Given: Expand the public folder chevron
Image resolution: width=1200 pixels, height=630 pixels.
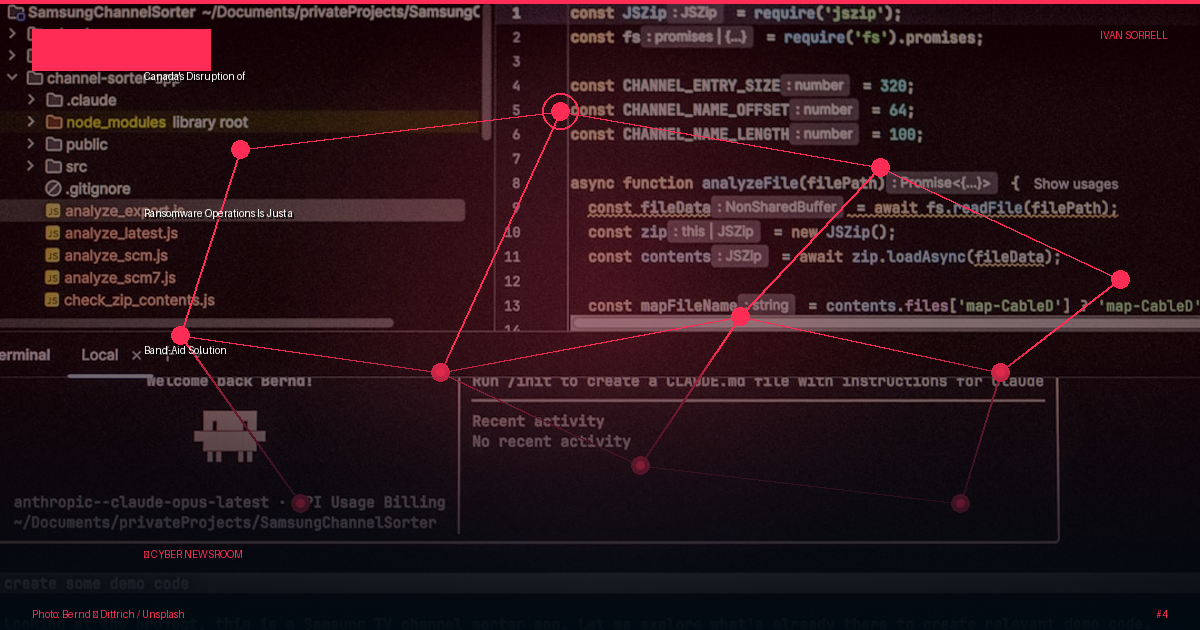Looking at the screenshot, I should pyautogui.click(x=29, y=144).
